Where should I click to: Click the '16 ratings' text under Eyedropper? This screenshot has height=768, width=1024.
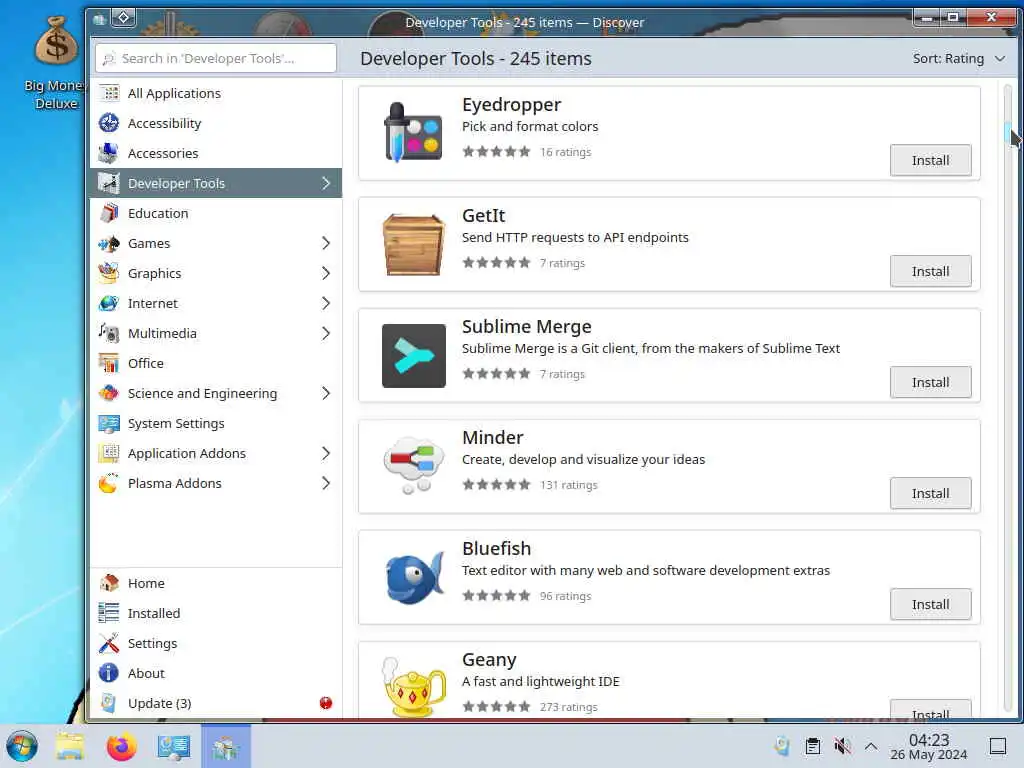pyautogui.click(x=565, y=152)
